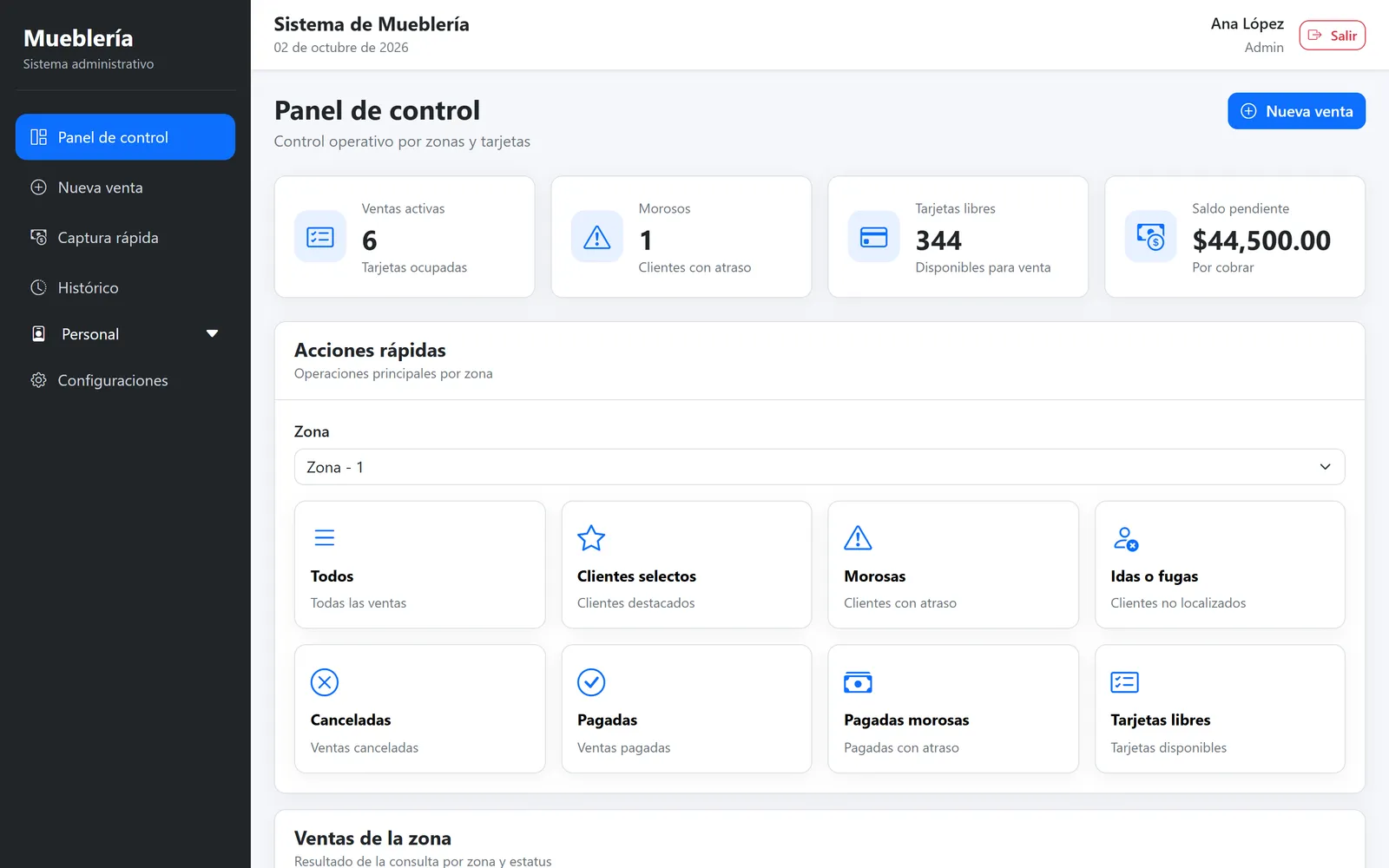Open the Zona - 1 dropdown

click(x=820, y=467)
